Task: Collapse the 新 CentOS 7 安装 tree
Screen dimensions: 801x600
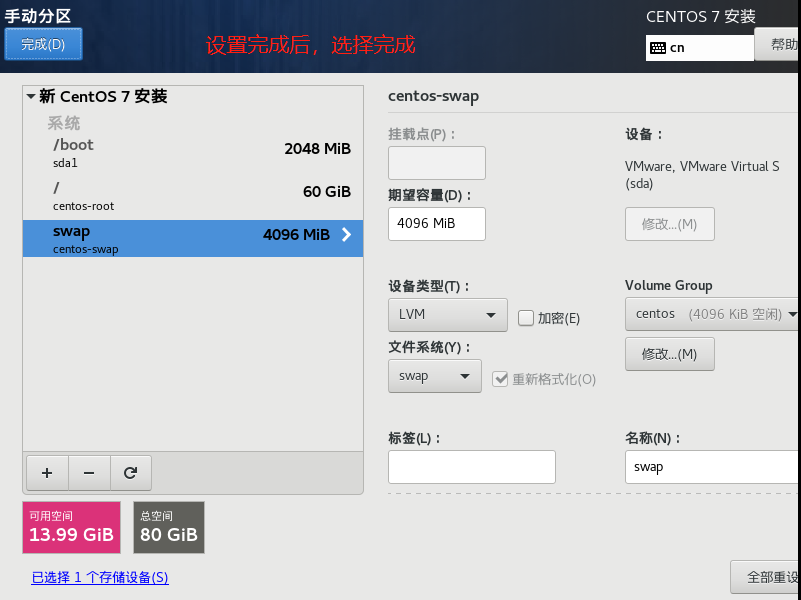Action: click(31, 96)
